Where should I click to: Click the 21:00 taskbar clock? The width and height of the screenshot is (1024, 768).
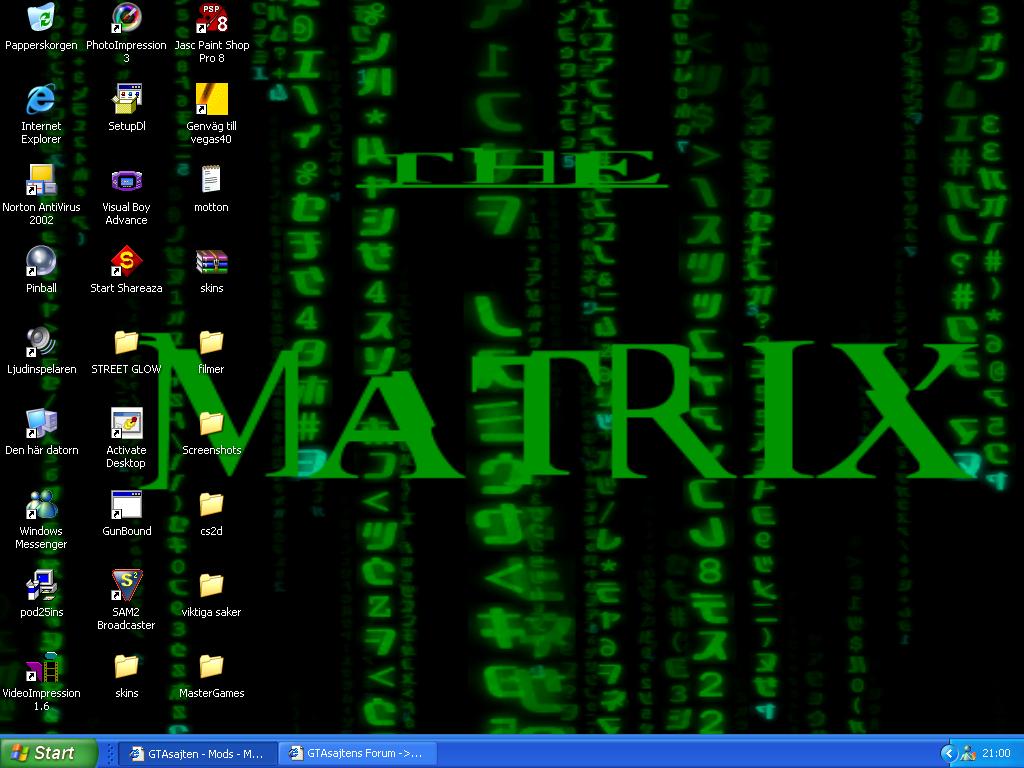(996, 754)
